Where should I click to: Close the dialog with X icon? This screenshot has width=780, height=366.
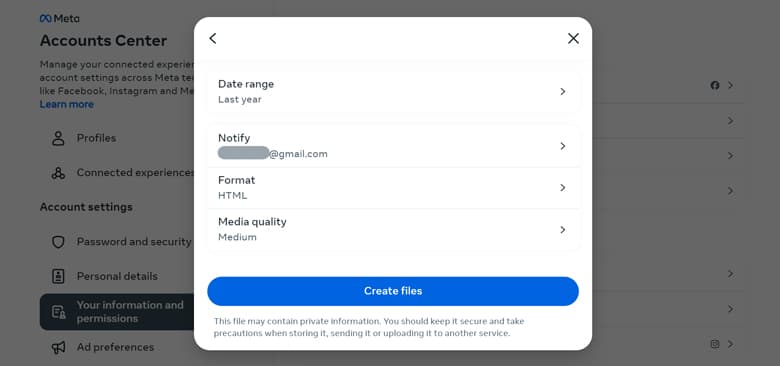(573, 38)
